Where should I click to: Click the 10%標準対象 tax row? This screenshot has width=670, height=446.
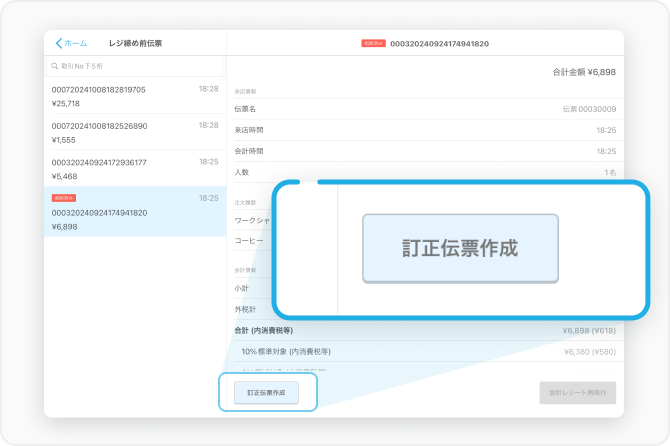[x=424, y=352]
